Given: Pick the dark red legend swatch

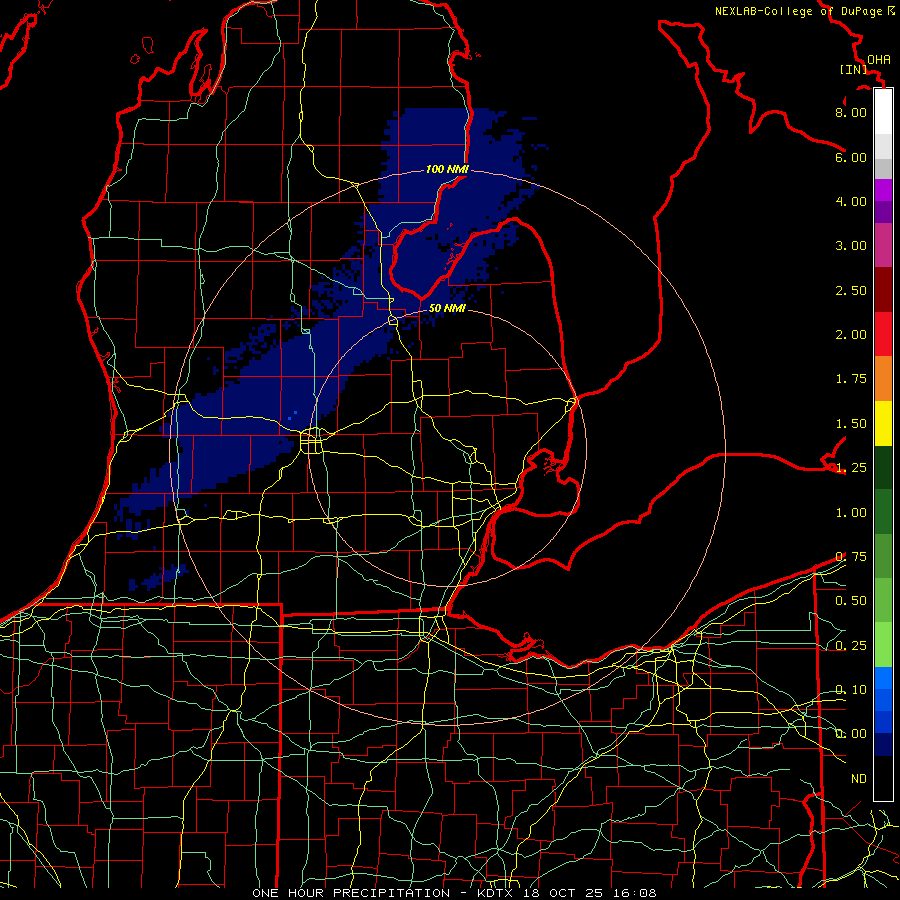Looking at the screenshot, I should pyautogui.click(x=883, y=290).
